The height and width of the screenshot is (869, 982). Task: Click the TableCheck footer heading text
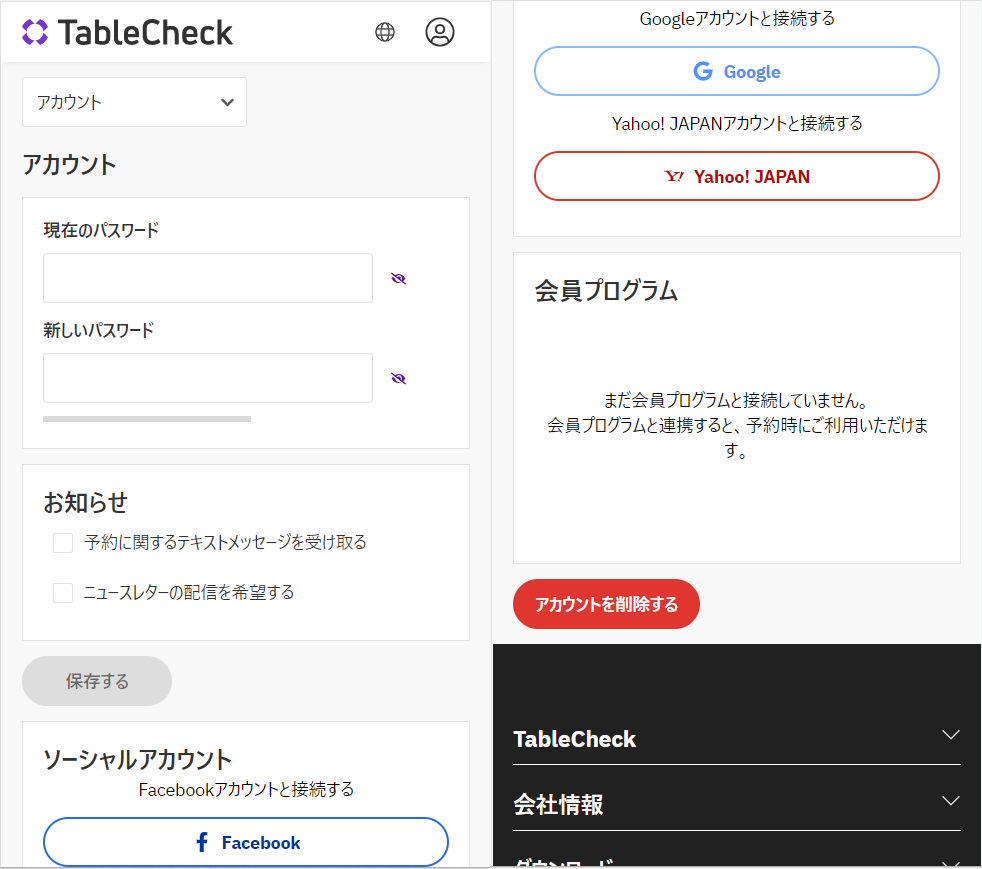[x=574, y=739]
